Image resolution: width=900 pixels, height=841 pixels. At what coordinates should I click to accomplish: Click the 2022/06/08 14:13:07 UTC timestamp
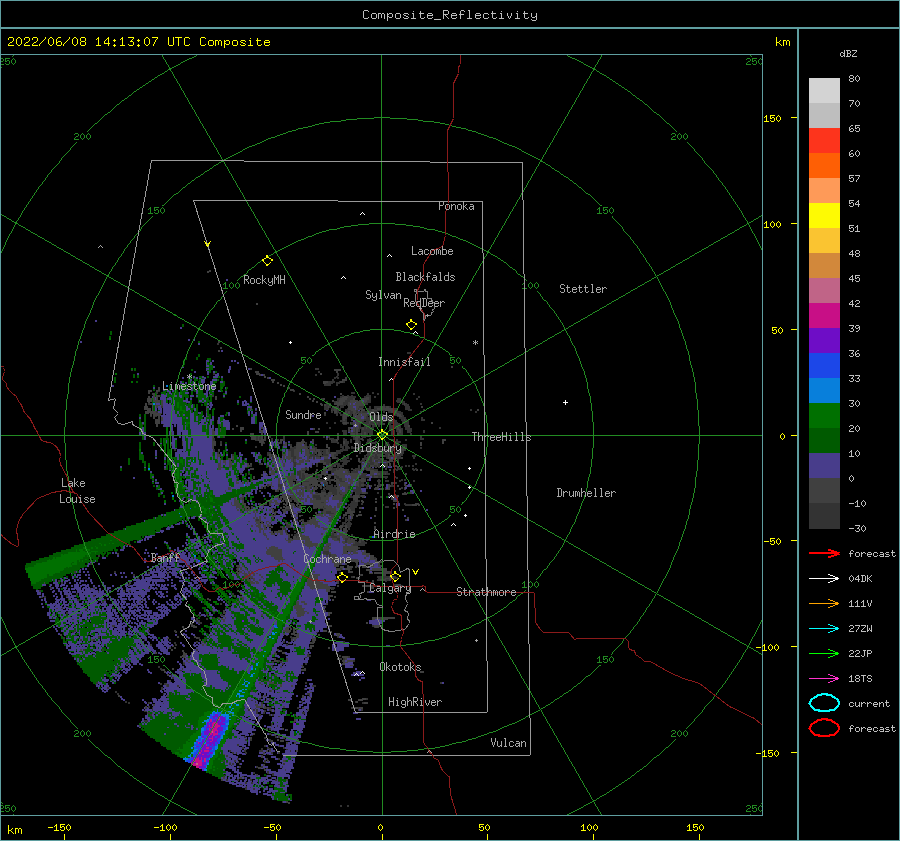point(138,42)
